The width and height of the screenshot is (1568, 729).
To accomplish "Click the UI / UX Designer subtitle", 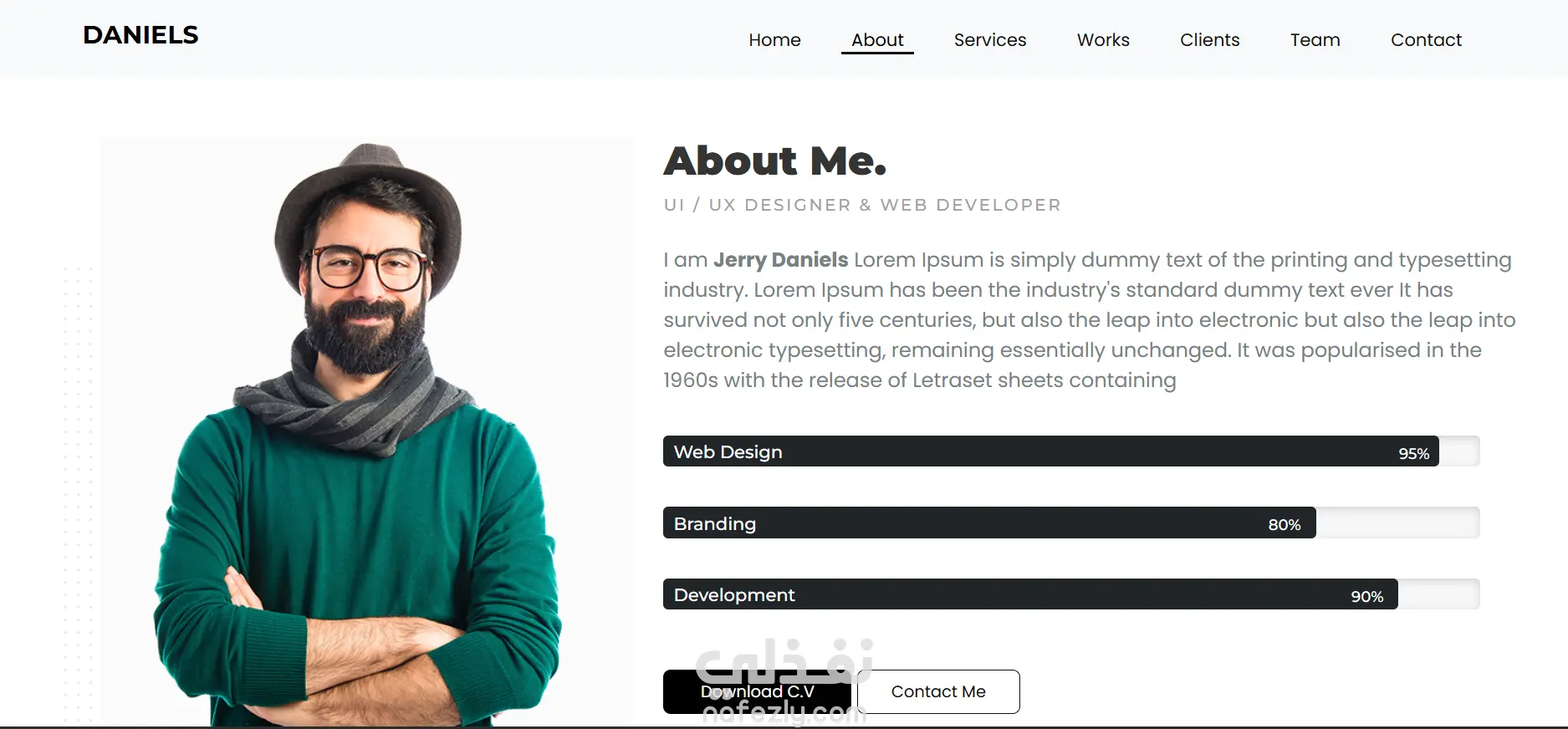I will click(x=862, y=205).
